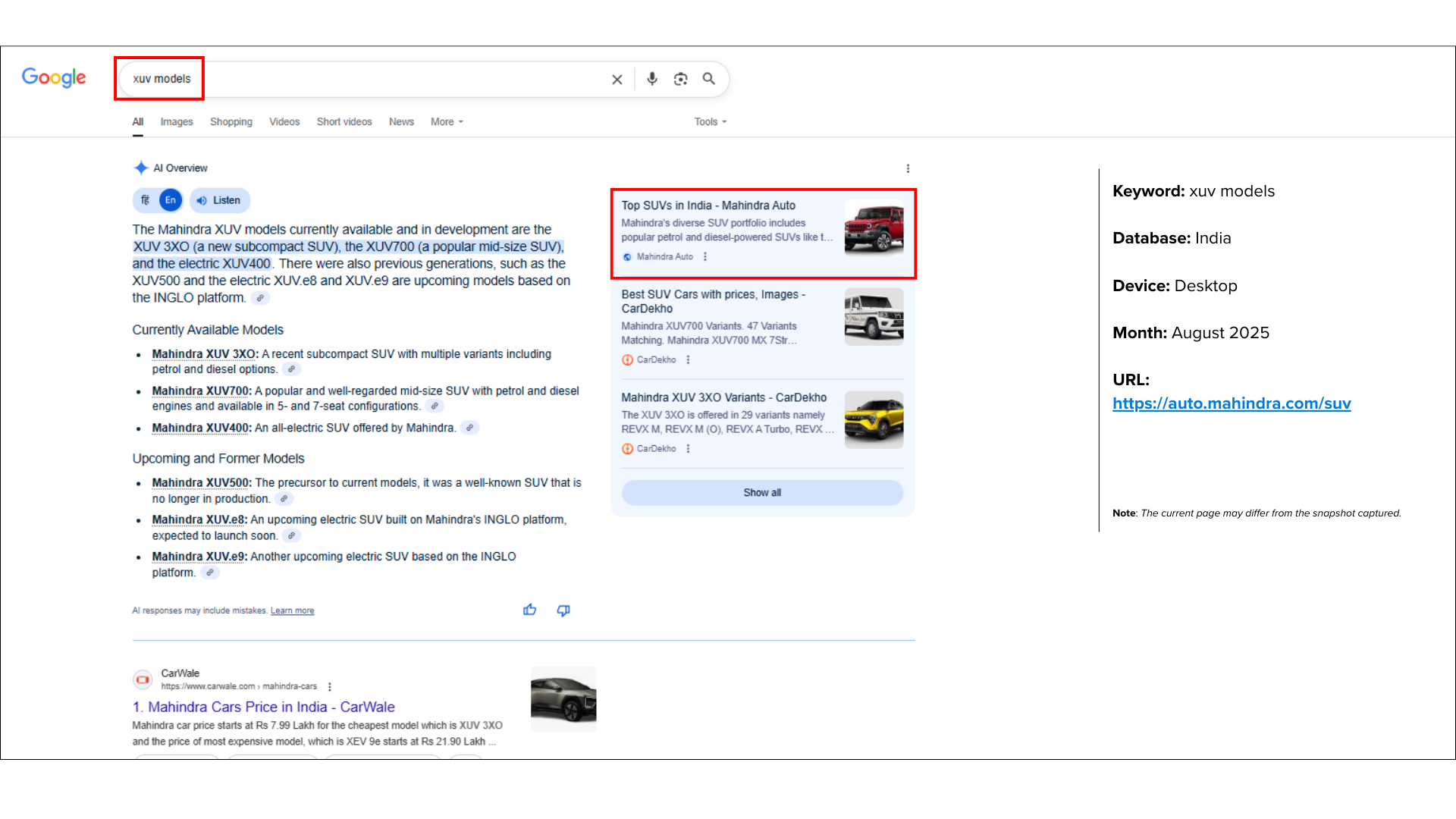Click the magnifier search submit icon

coord(709,79)
